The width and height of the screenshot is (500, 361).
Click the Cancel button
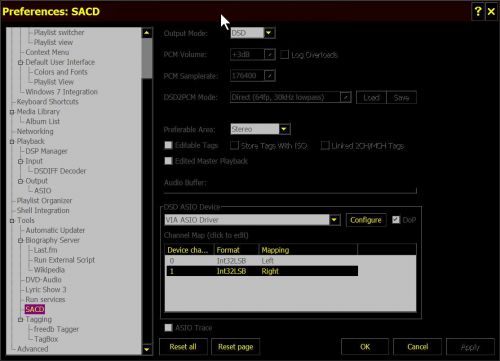[x=418, y=347]
